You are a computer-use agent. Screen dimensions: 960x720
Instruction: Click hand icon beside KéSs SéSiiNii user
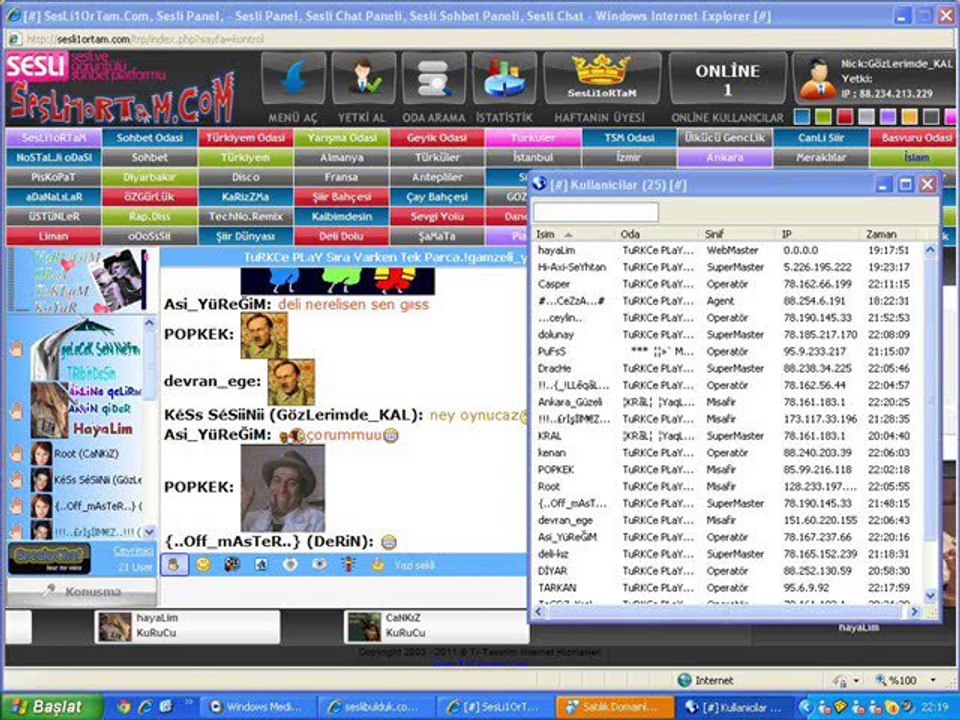point(17,480)
